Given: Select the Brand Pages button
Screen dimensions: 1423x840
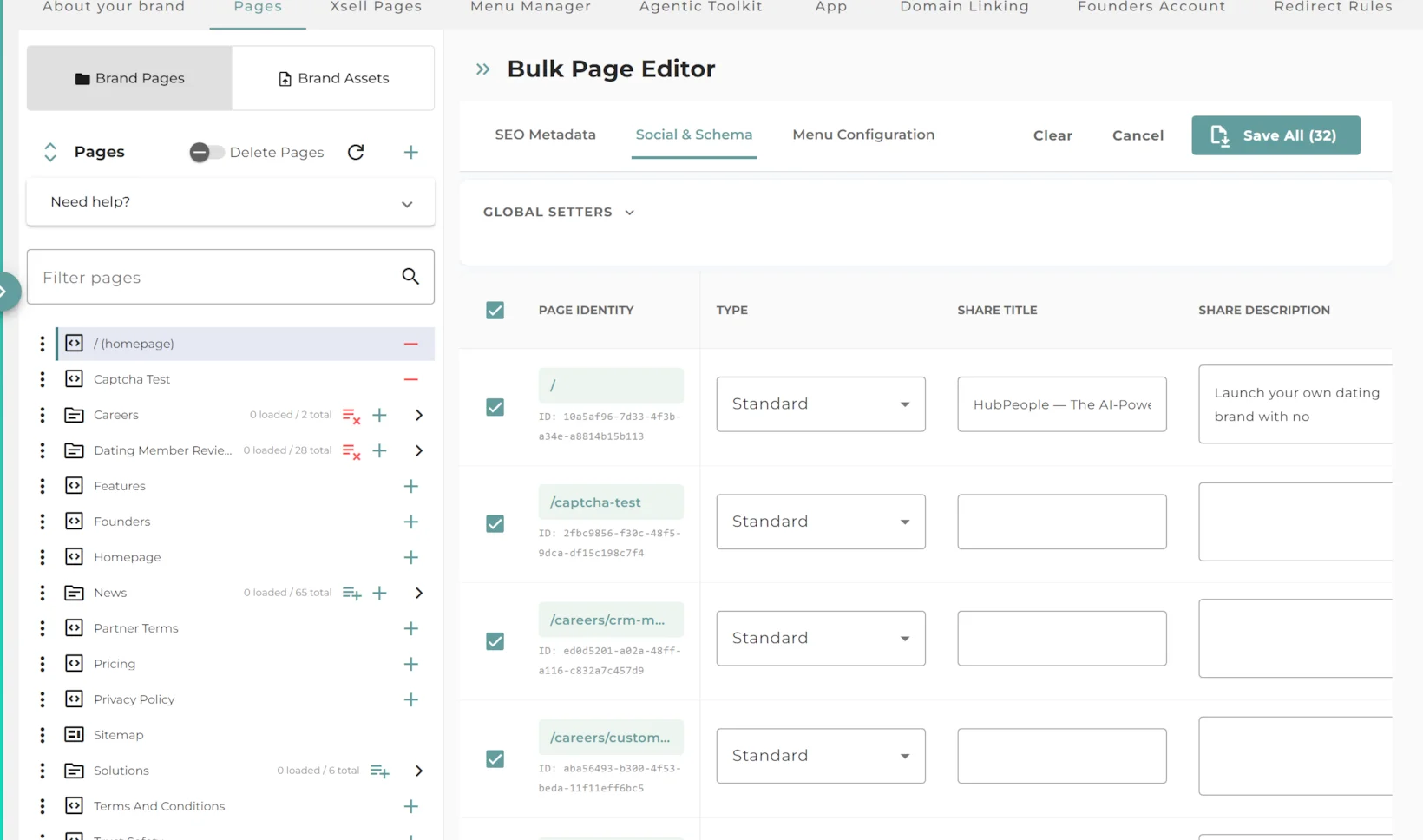Looking at the screenshot, I should [129, 78].
